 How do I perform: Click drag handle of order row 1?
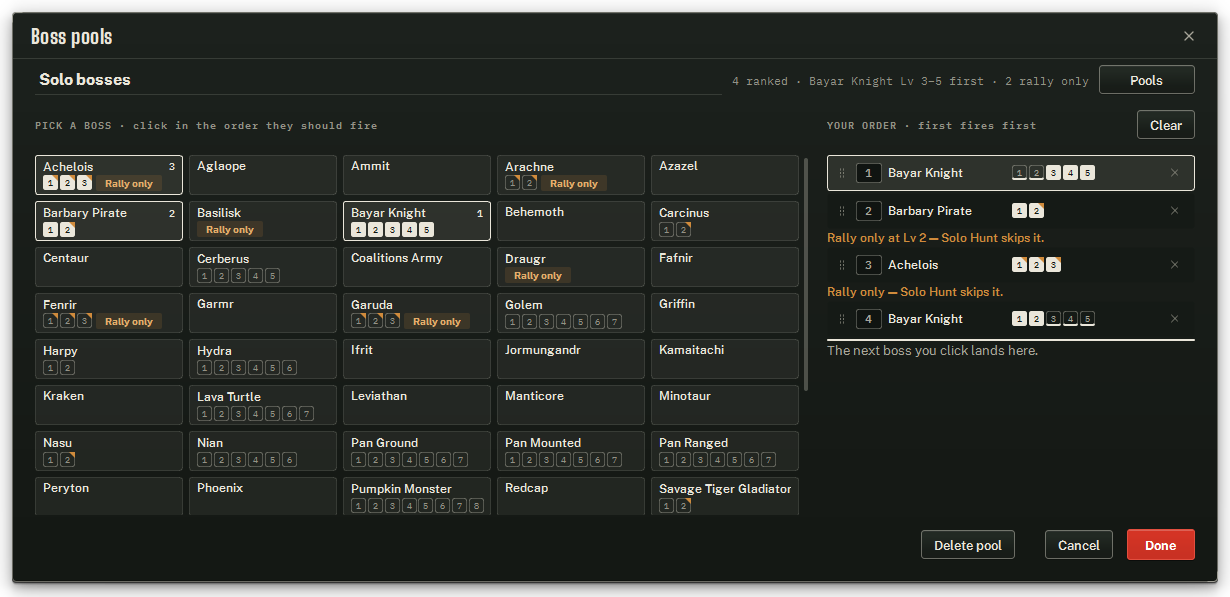coord(841,173)
